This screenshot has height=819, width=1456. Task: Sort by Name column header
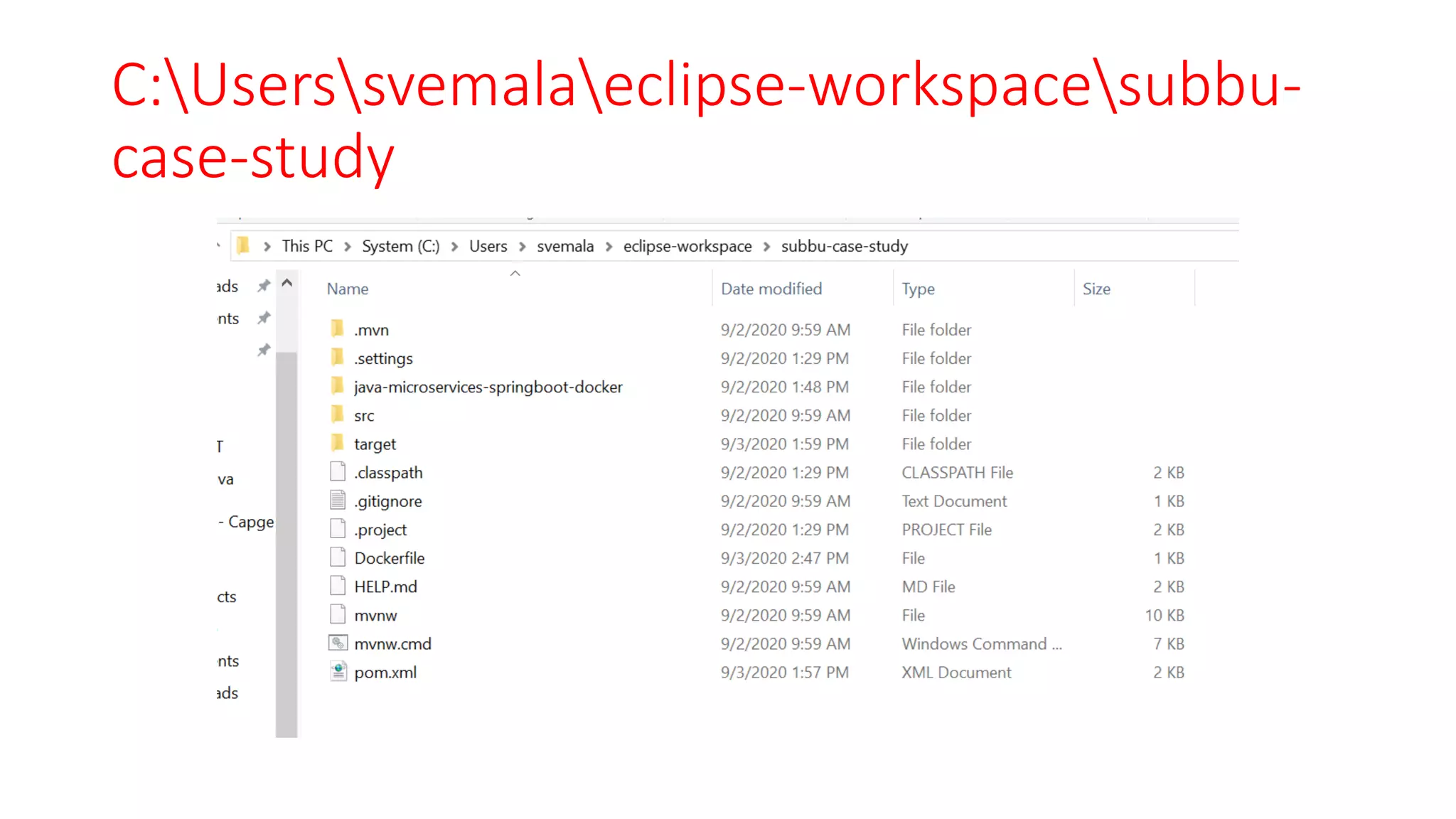click(348, 289)
